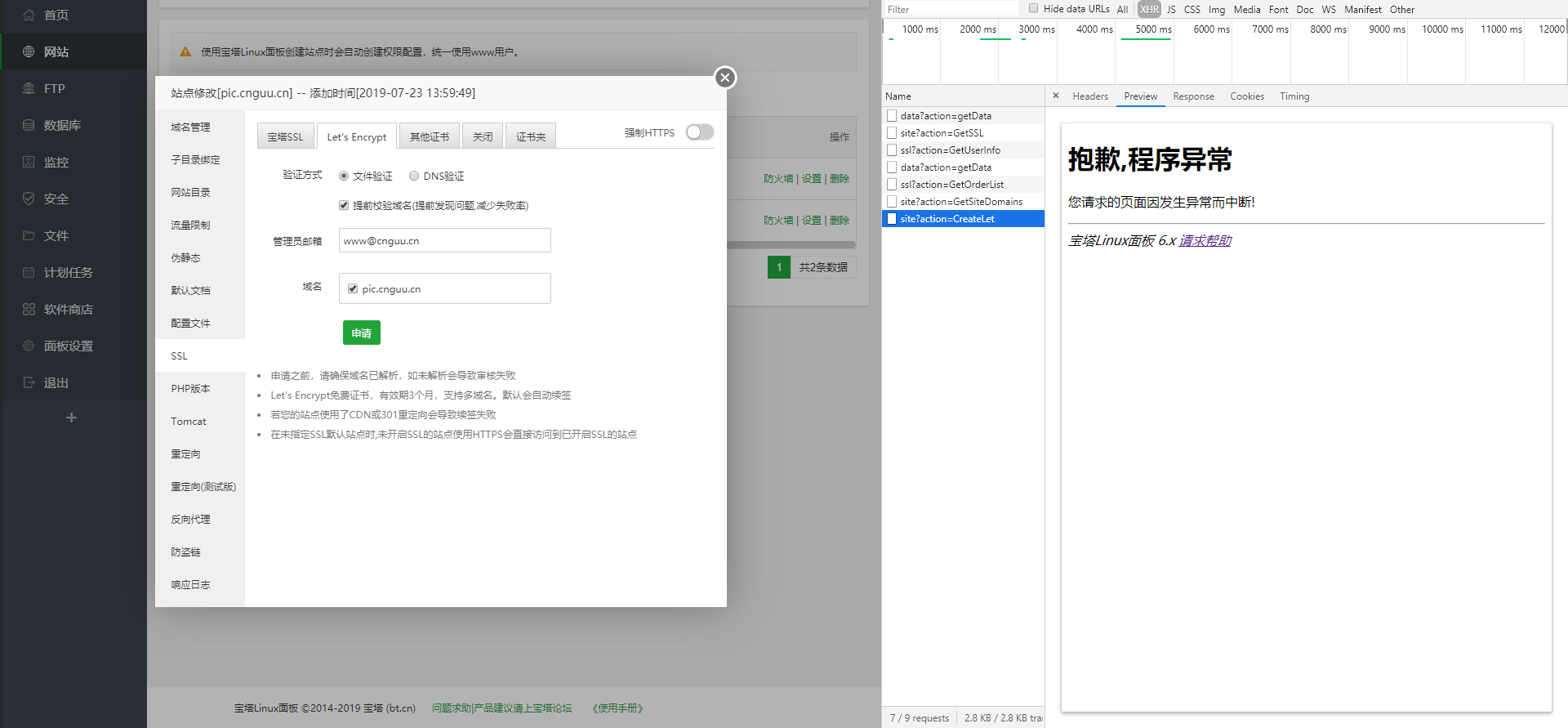Screen dimensions: 1568x728
Task: Open the Headers tab in DevTools
Action: [x=1090, y=96]
